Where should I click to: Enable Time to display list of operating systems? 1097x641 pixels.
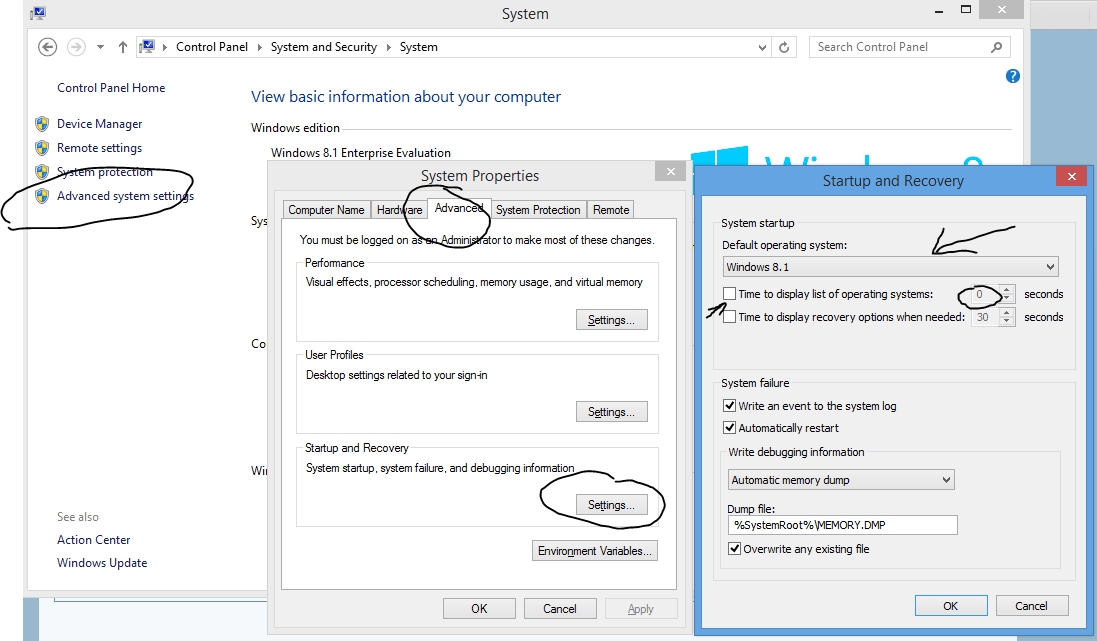click(x=730, y=294)
